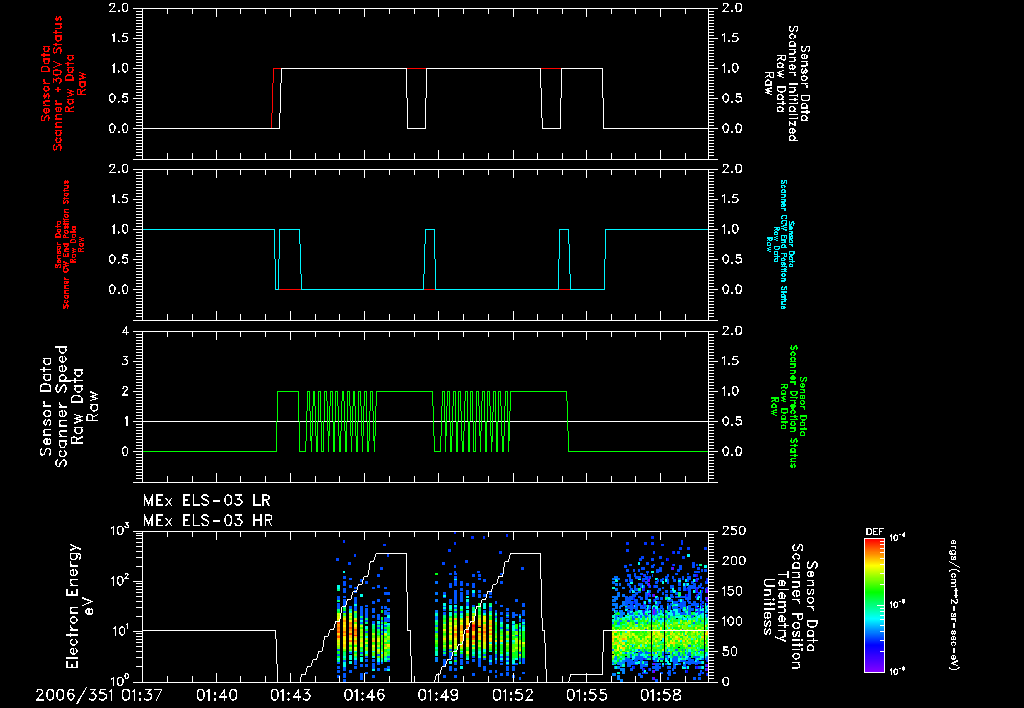Click the red top of the DEF color bar
Viewport: 1024px width, 708px height.
(874, 542)
